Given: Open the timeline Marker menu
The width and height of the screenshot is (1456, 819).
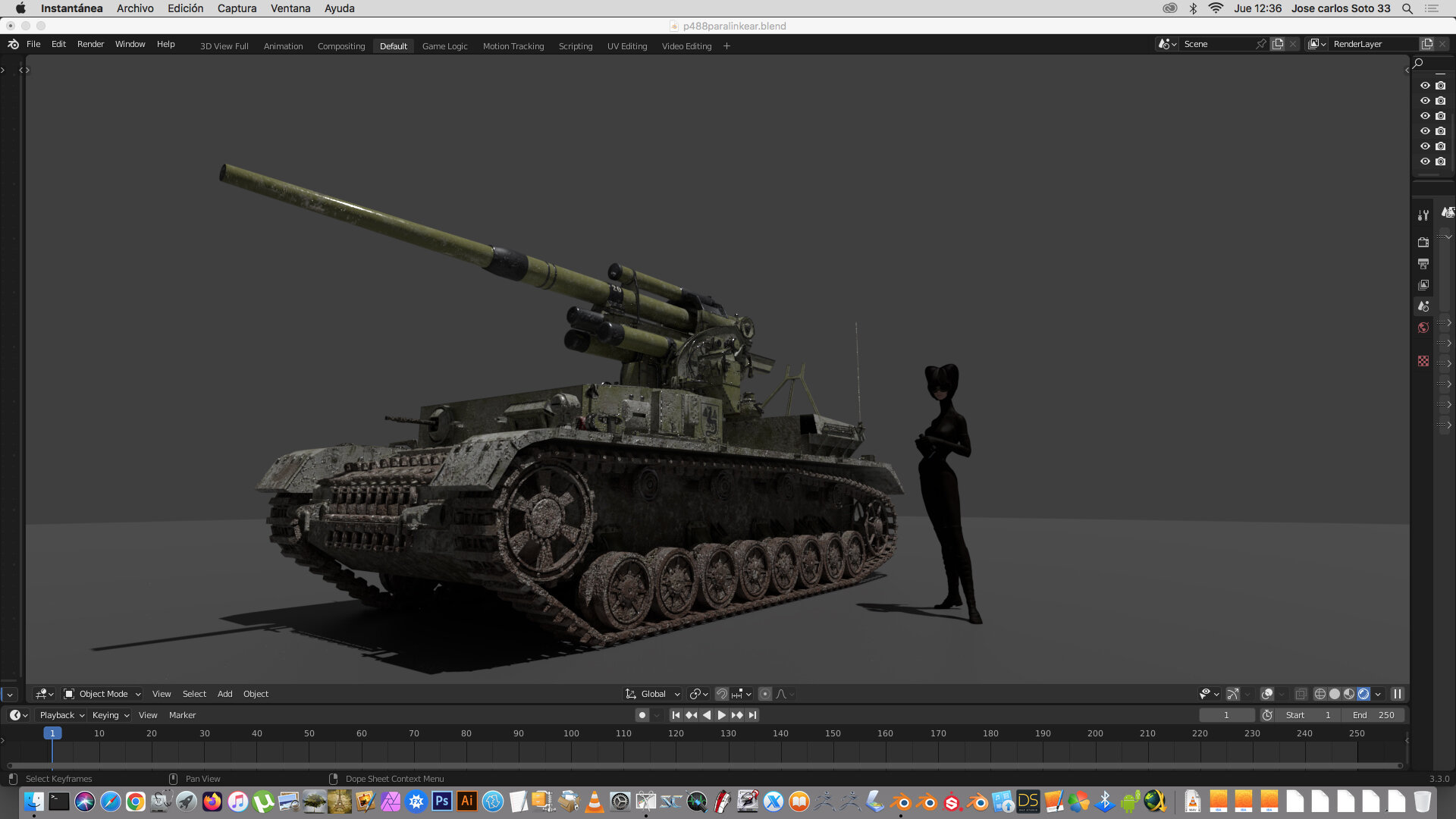Looking at the screenshot, I should [182, 715].
